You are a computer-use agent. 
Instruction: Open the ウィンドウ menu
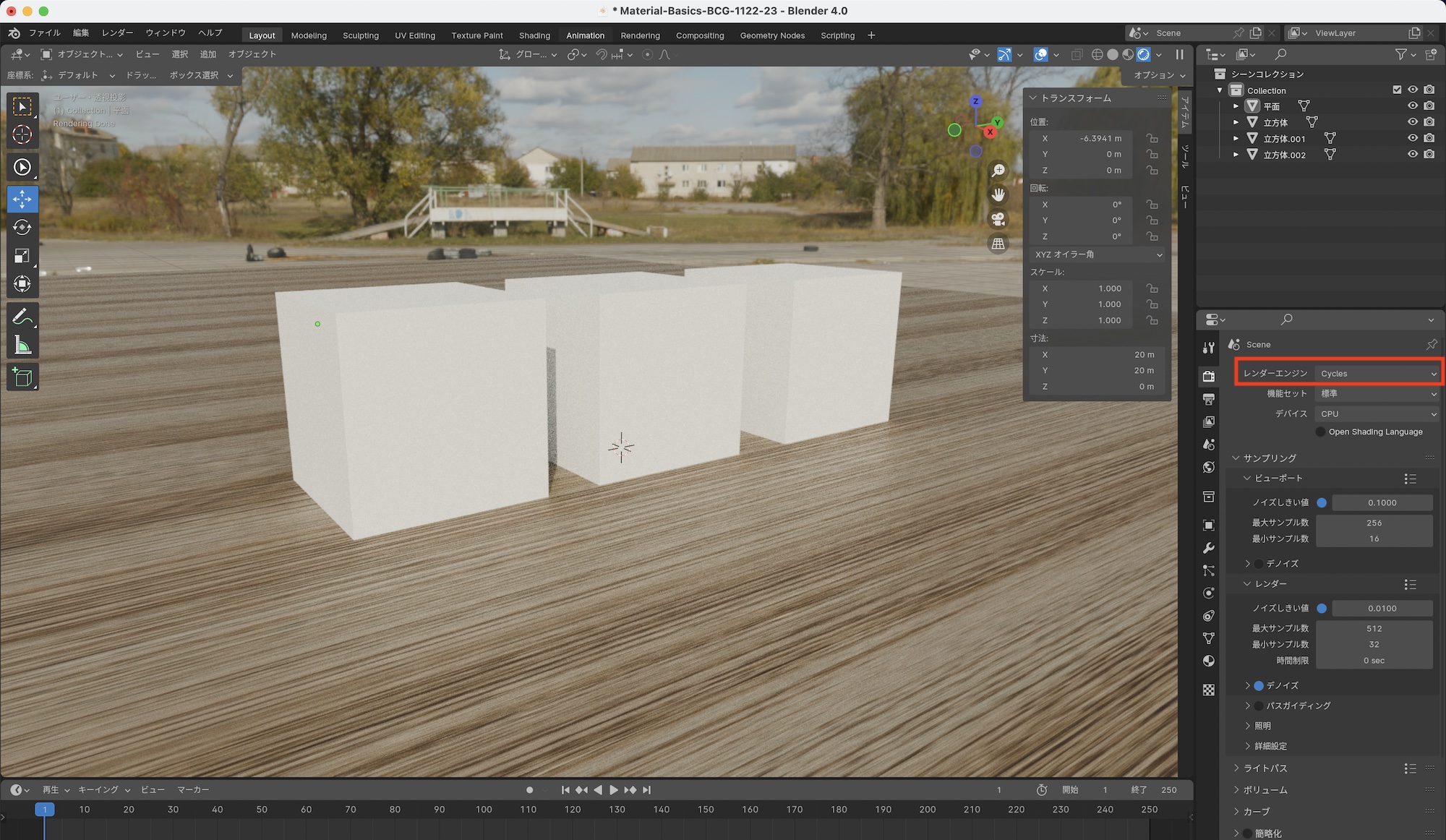click(x=165, y=33)
